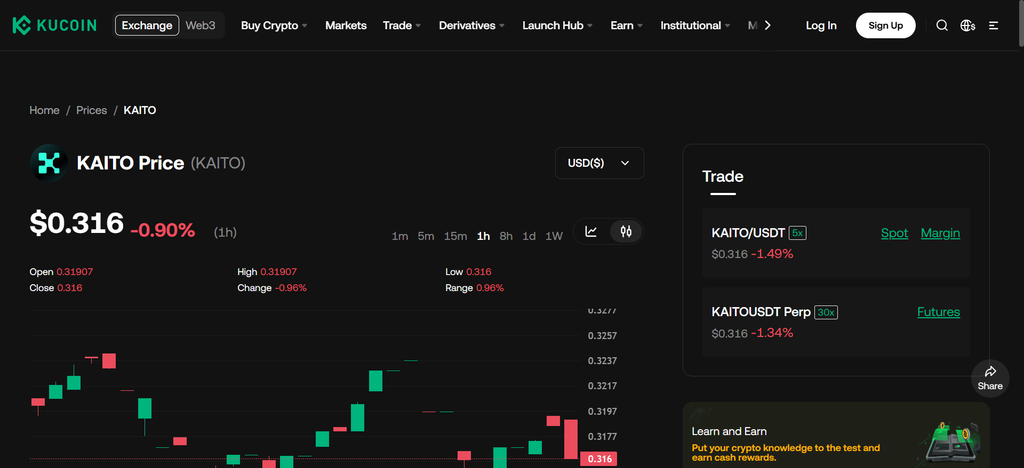Open the Learn and Earn banner
Image resolution: width=1024 pixels, height=468 pixels.
pos(836,435)
